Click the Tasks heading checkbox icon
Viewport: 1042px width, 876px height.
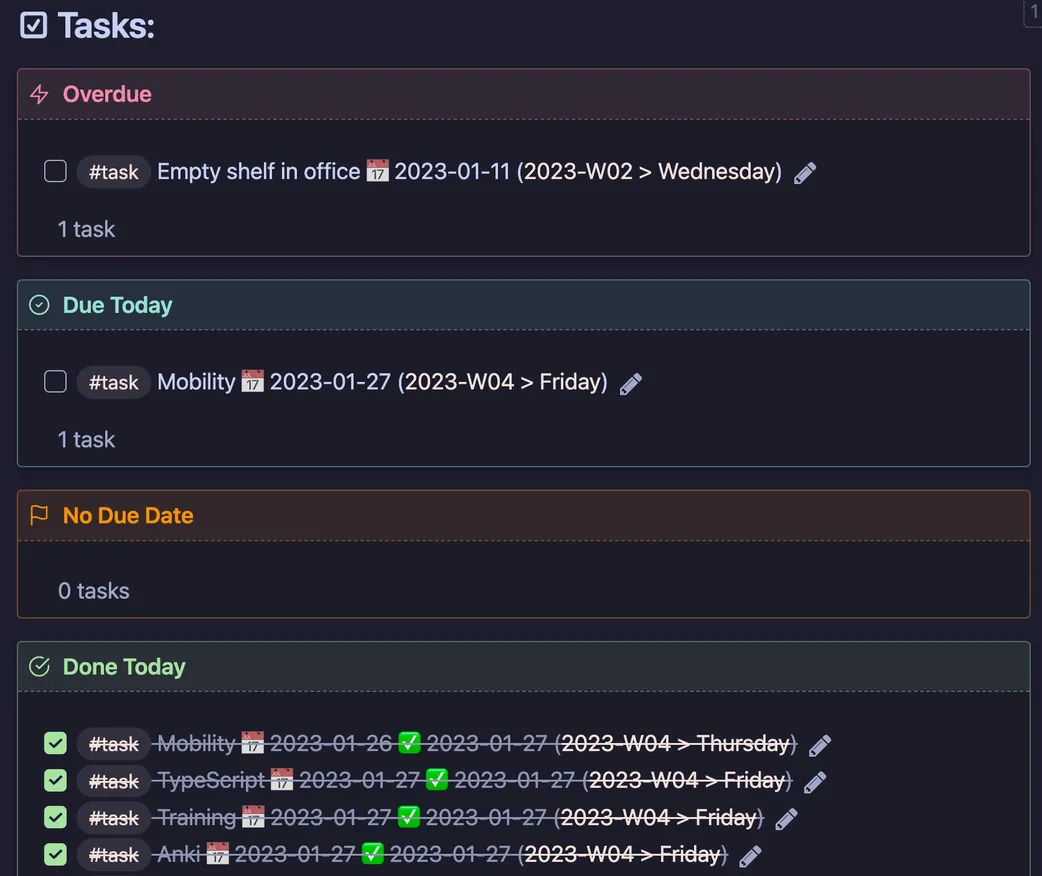click(x=33, y=25)
